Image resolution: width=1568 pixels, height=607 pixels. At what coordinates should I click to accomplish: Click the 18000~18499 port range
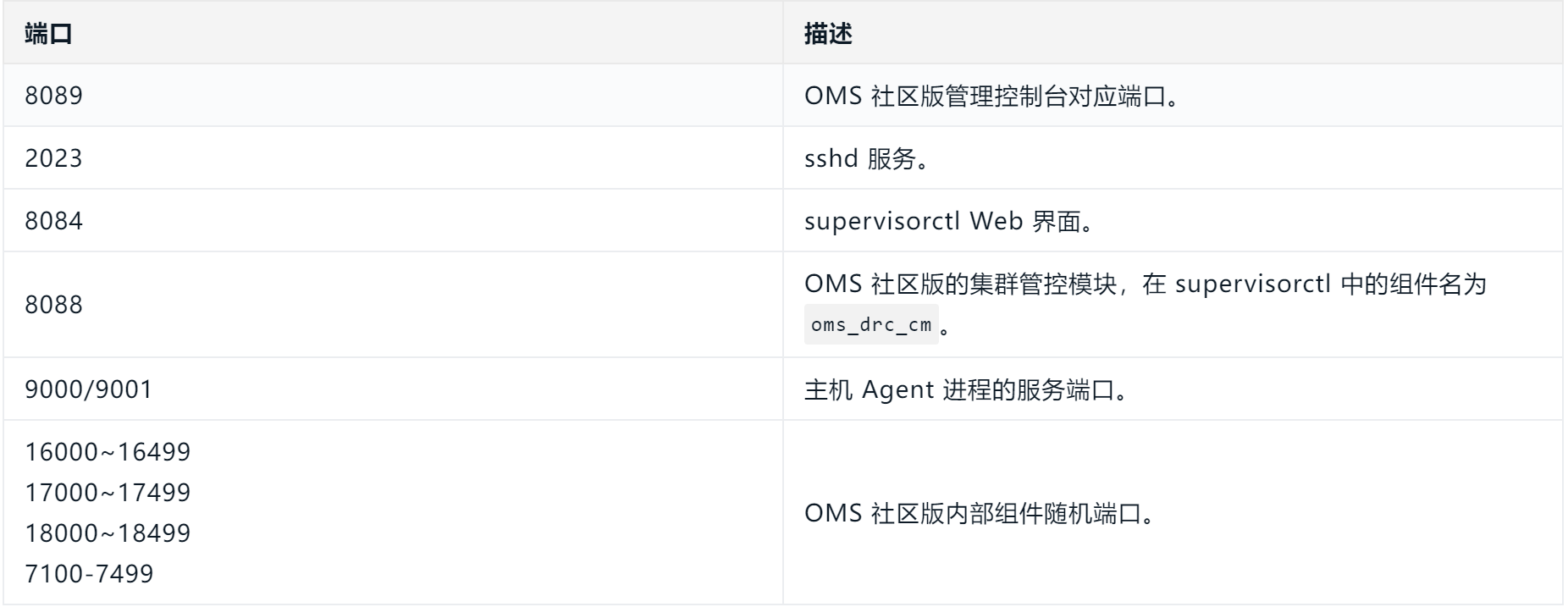click(x=108, y=533)
